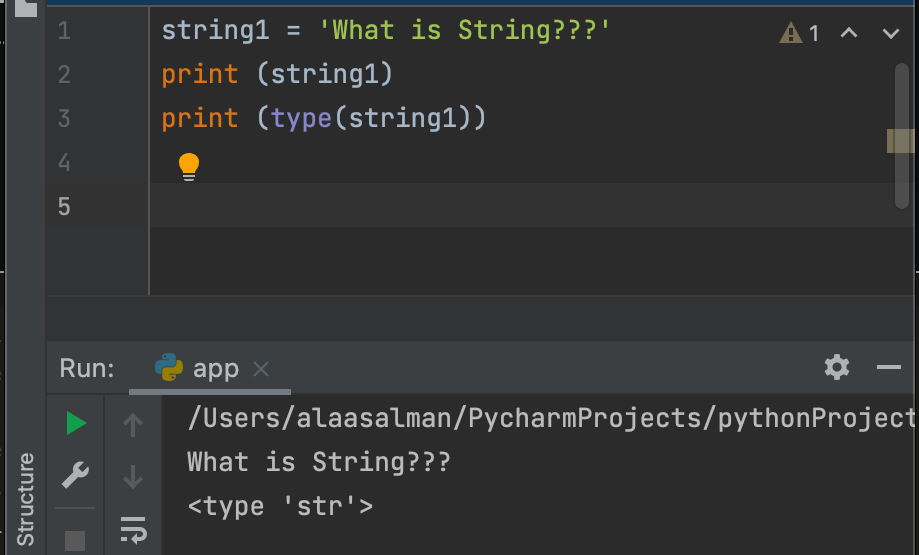The image size is (919, 555).
Task: Open the Run panel gear settings
Action: coord(836,367)
